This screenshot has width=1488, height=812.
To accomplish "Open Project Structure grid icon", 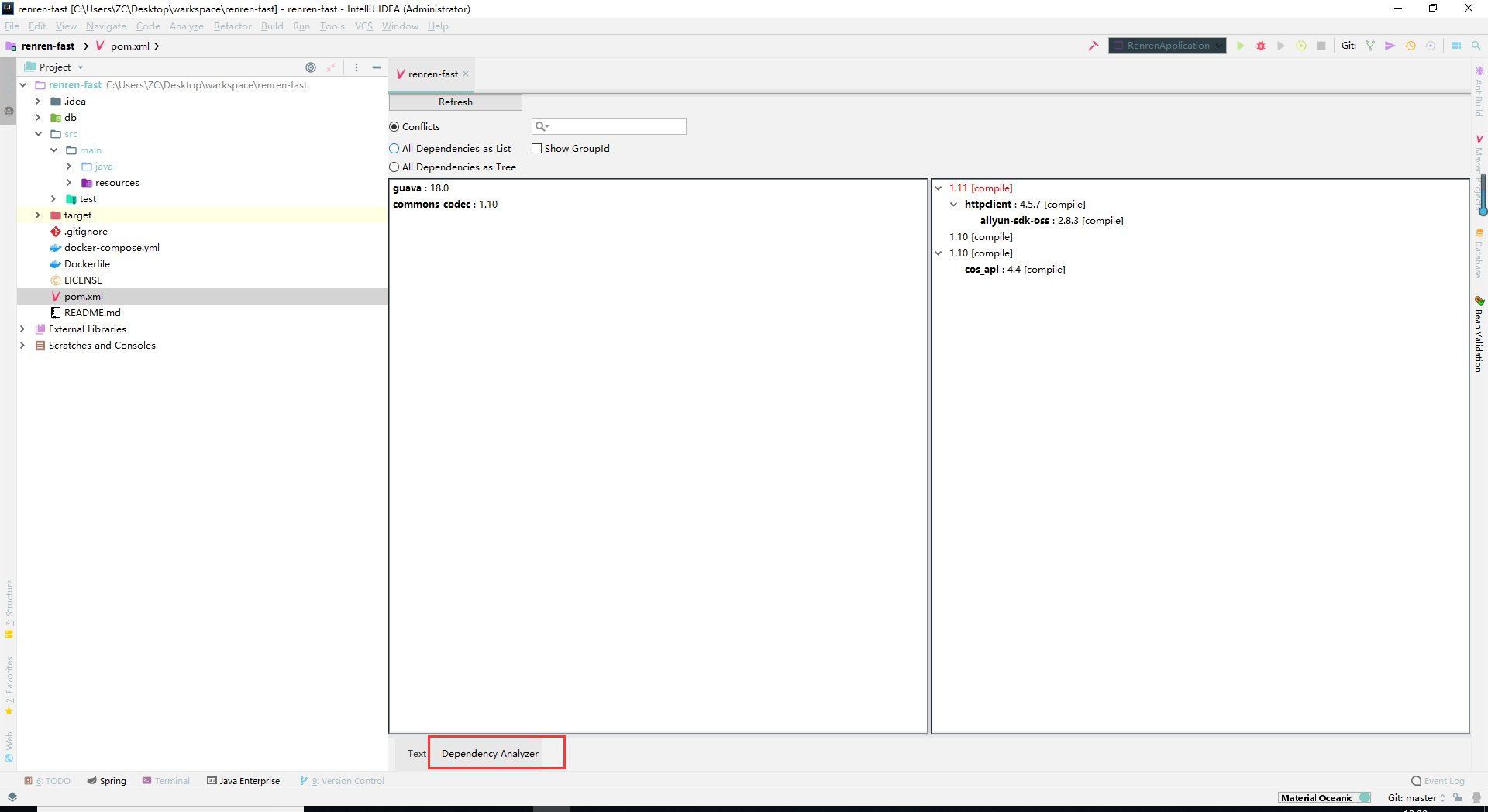I will 1456,46.
